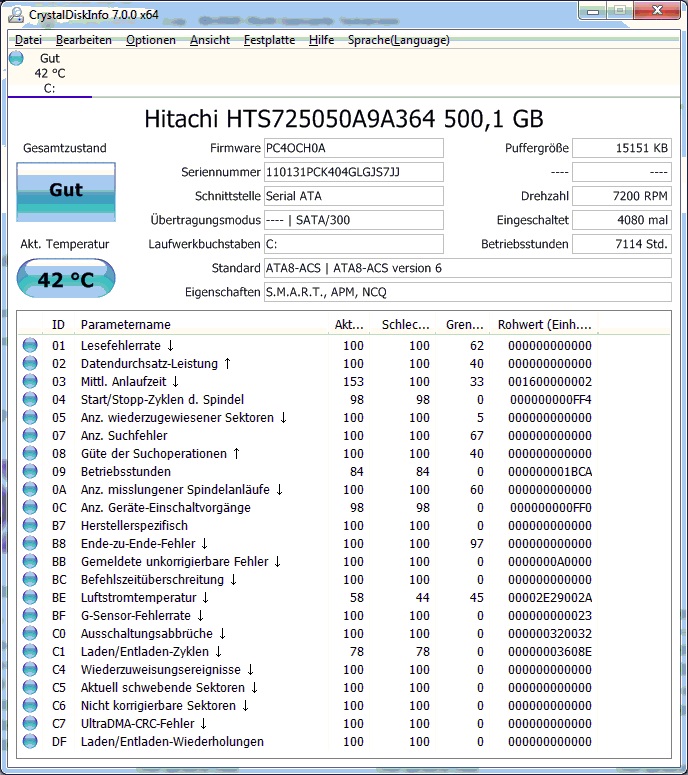This screenshot has width=688, height=775.
Task: Select the C: drive status icon in toolbar
Action: (16, 58)
